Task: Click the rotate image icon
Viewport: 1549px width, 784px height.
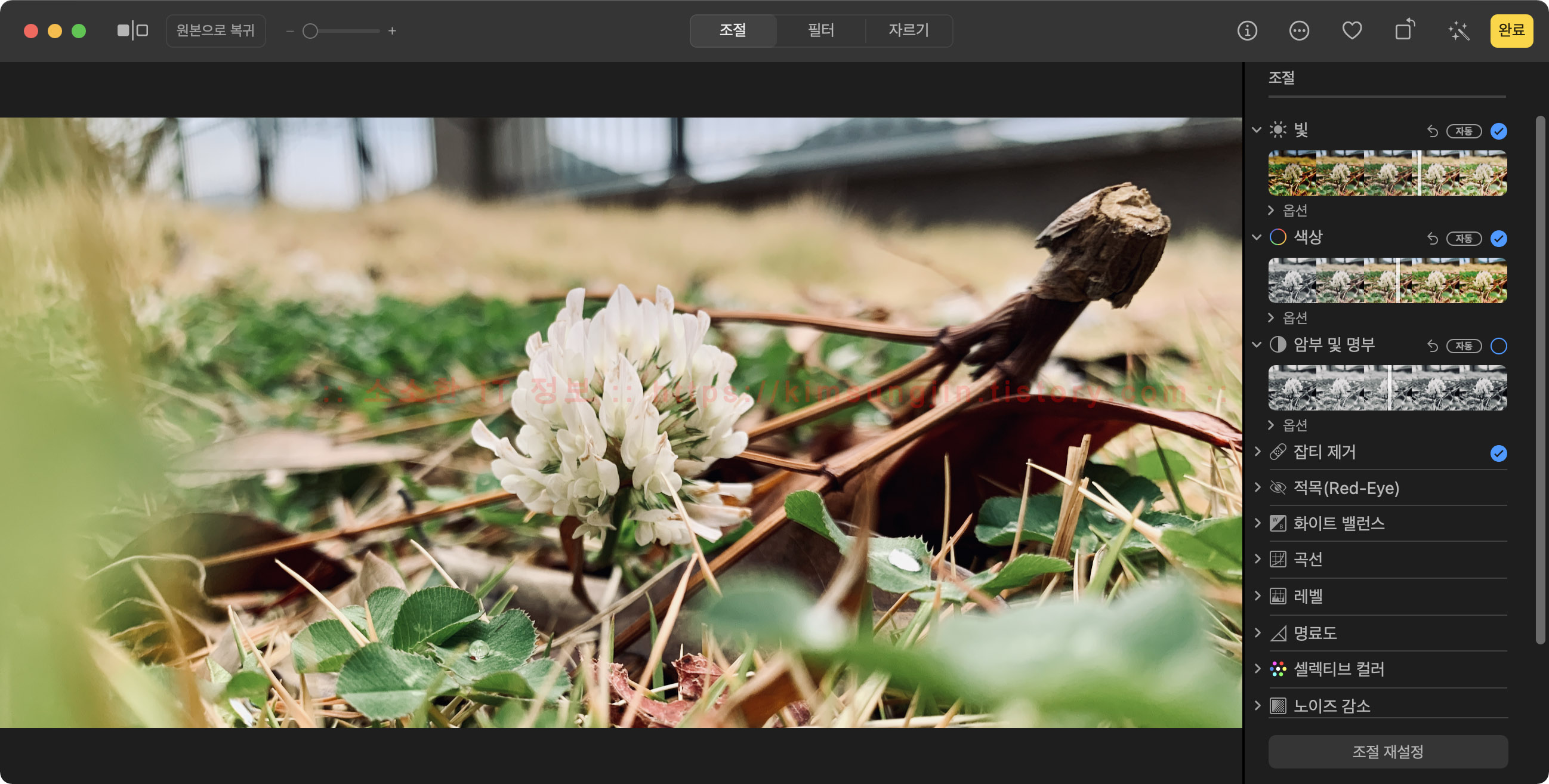Action: [1404, 30]
